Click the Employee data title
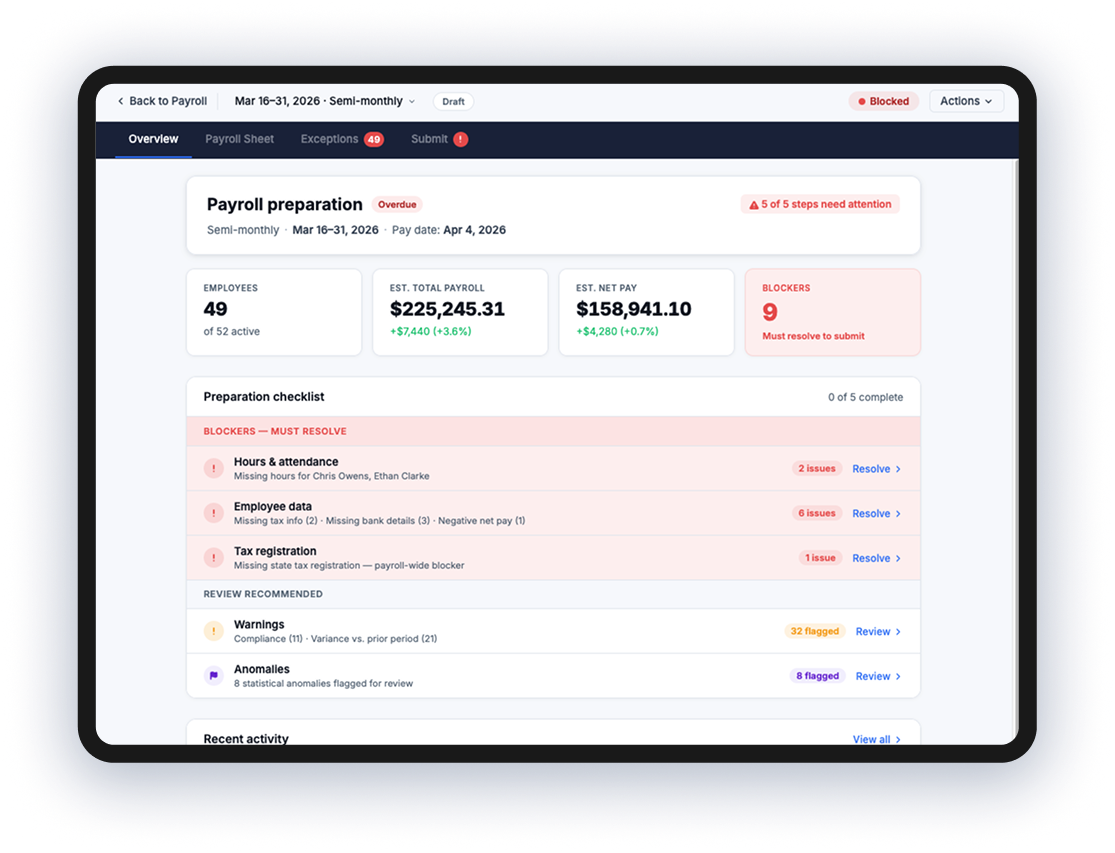This screenshot has height=853, width=1115. (272, 507)
